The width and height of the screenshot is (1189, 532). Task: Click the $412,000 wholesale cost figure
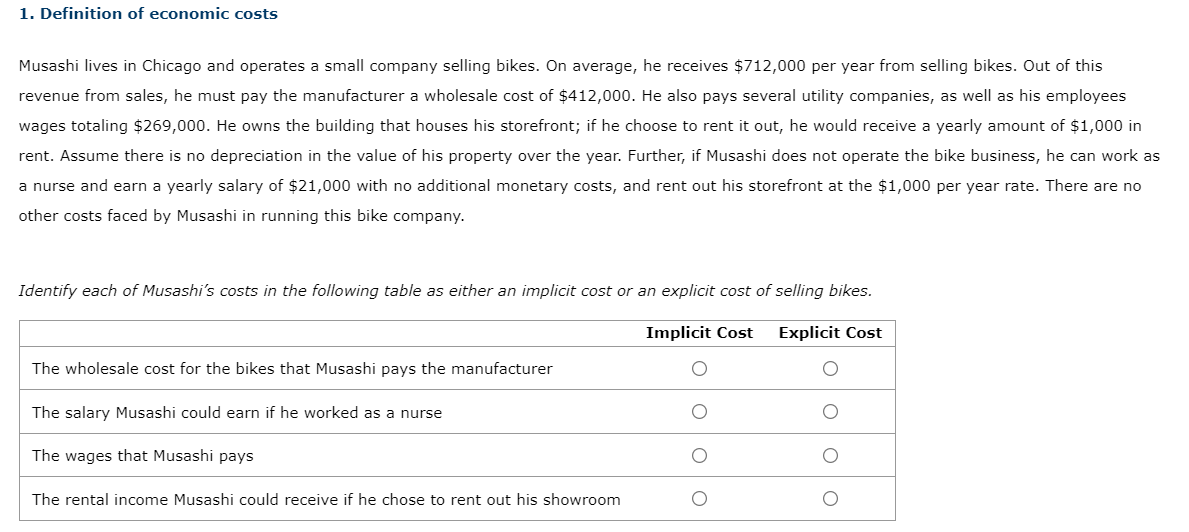[597, 96]
